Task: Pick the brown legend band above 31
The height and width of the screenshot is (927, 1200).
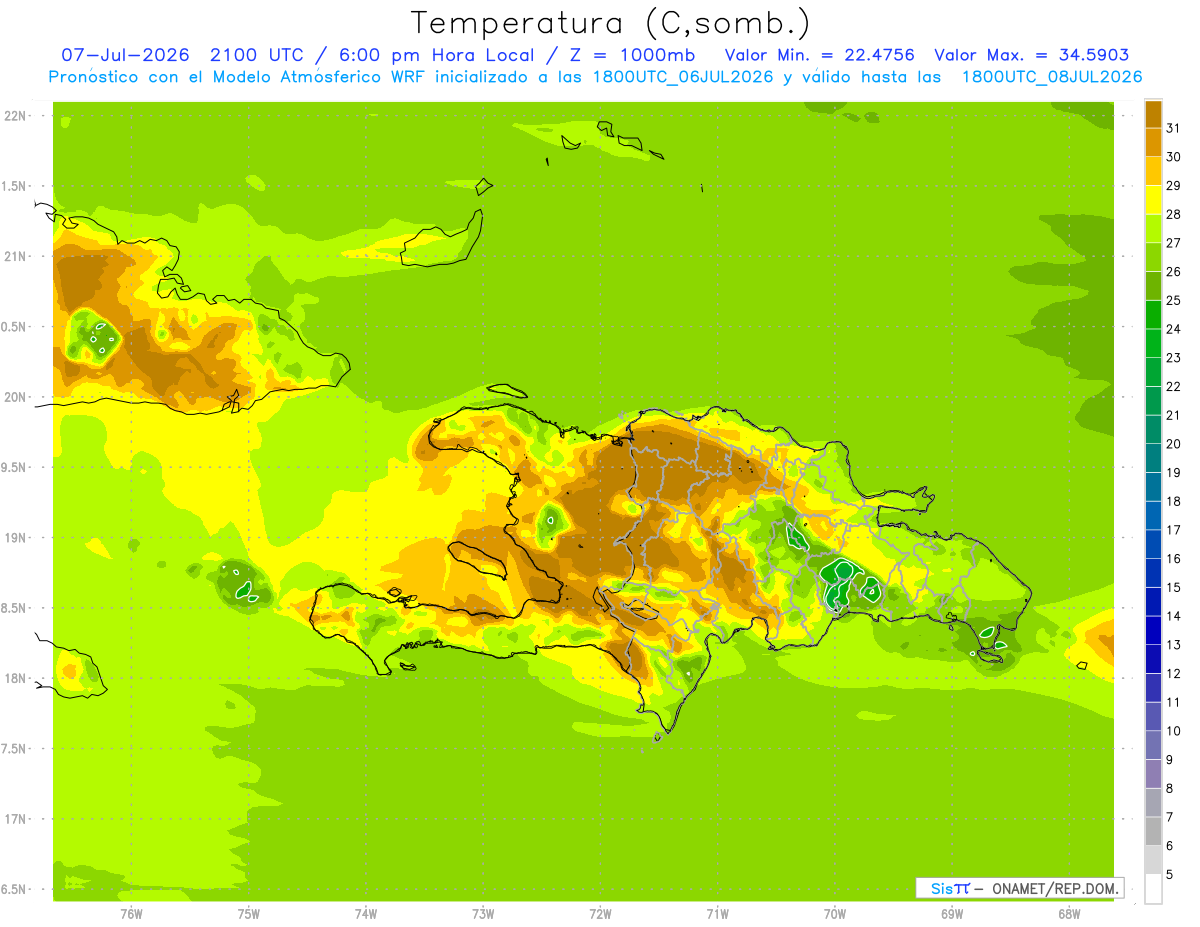Action: point(1153,114)
